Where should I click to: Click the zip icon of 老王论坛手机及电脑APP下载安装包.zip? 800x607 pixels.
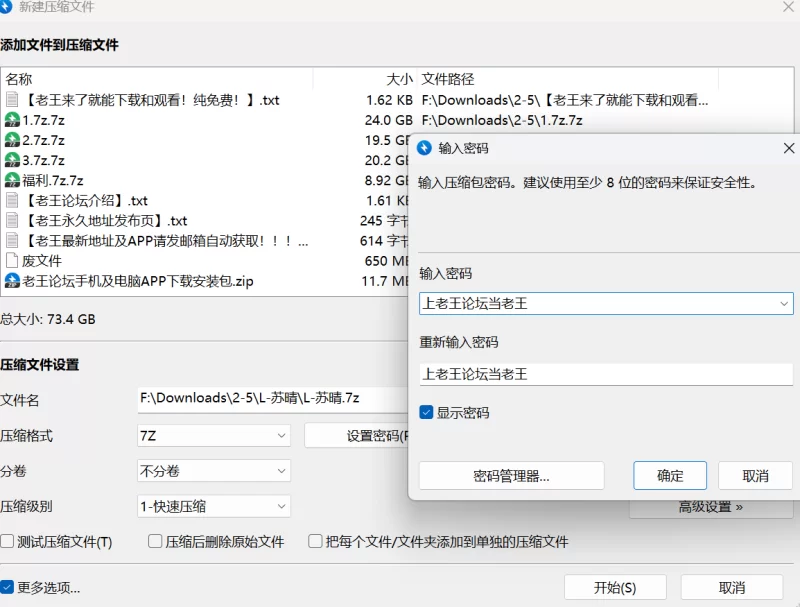[12, 281]
